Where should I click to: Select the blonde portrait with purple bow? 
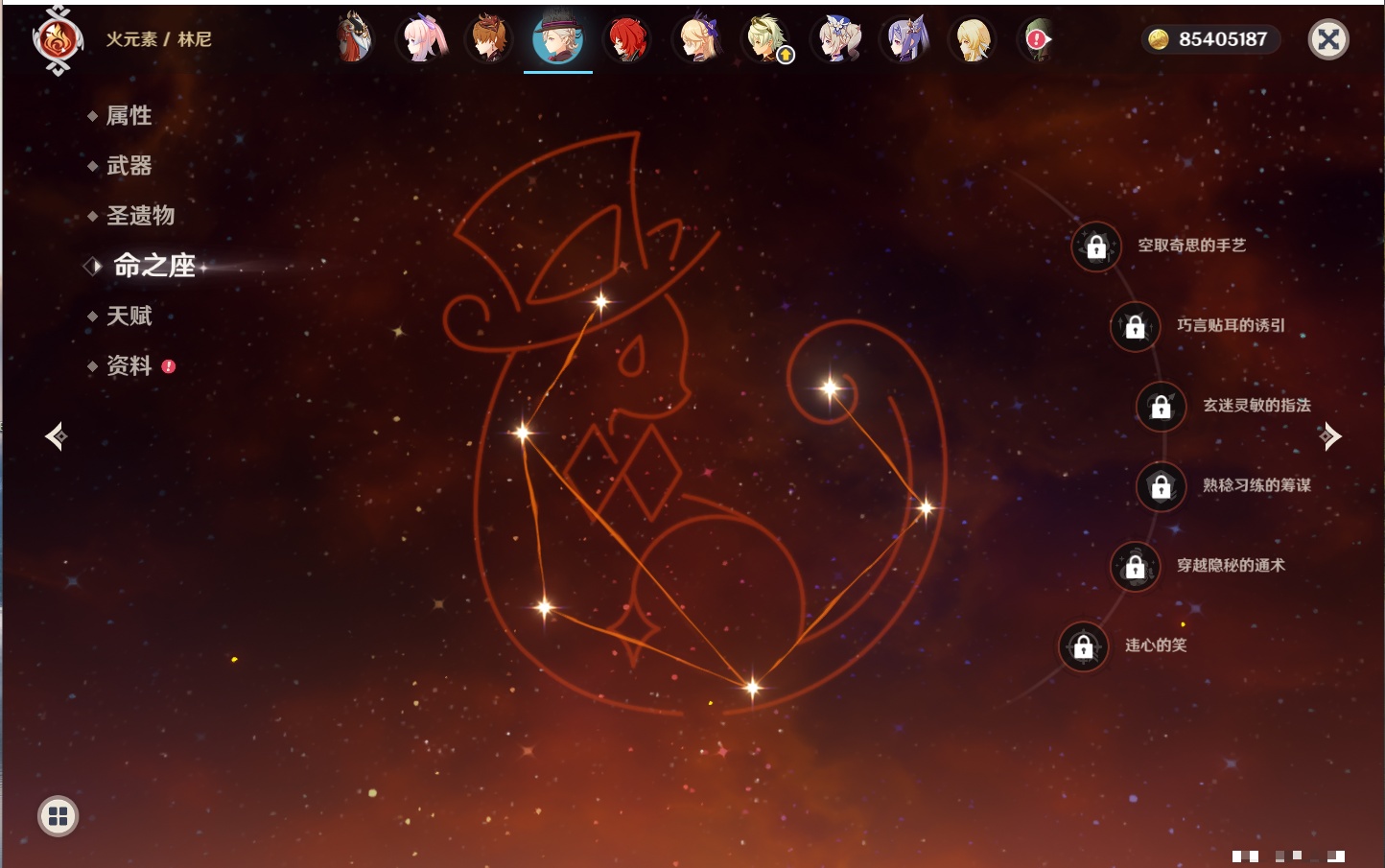point(697,38)
